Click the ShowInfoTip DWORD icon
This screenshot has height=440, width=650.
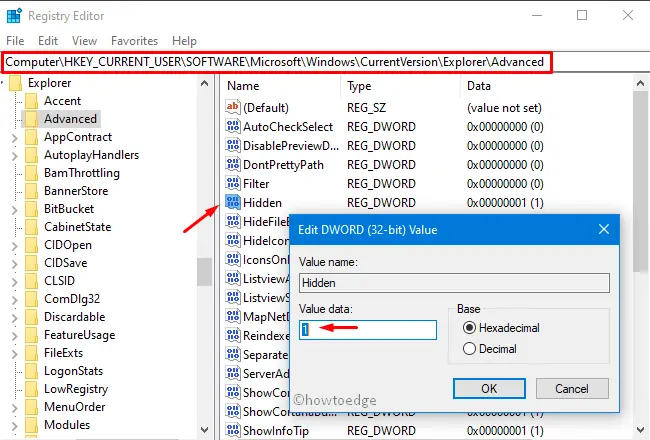(x=233, y=430)
